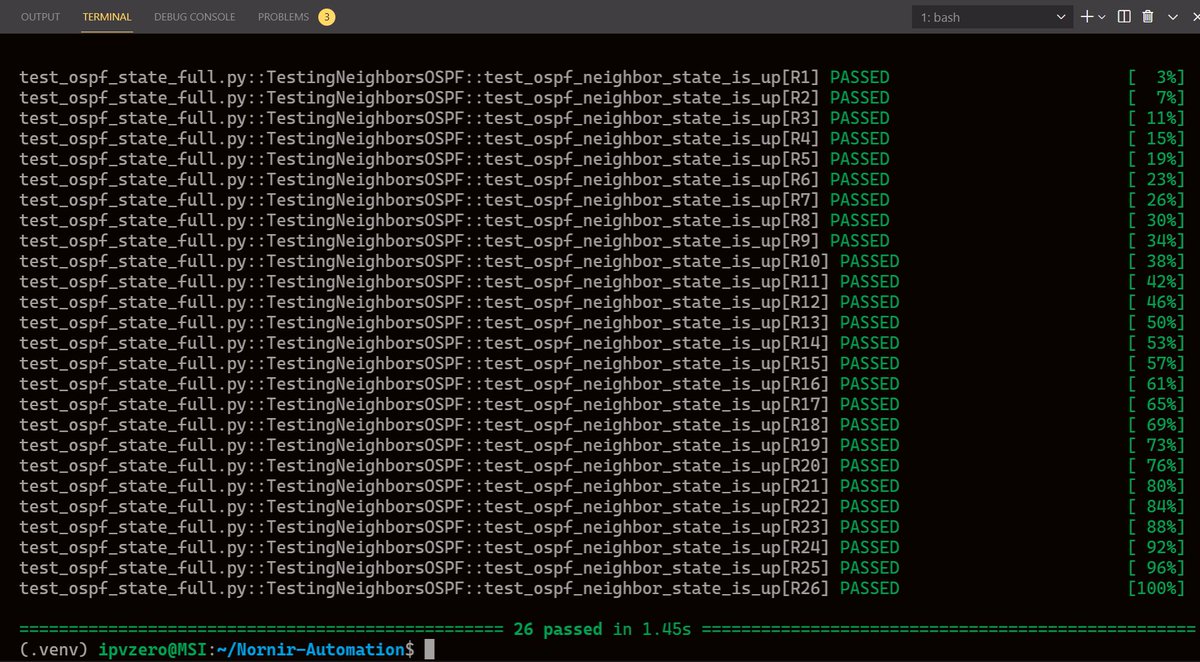Click the '26 passed in 1.45s' summary
The width and height of the screenshot is (1200, 662).
pyautogui.click(x=608, y=630)
